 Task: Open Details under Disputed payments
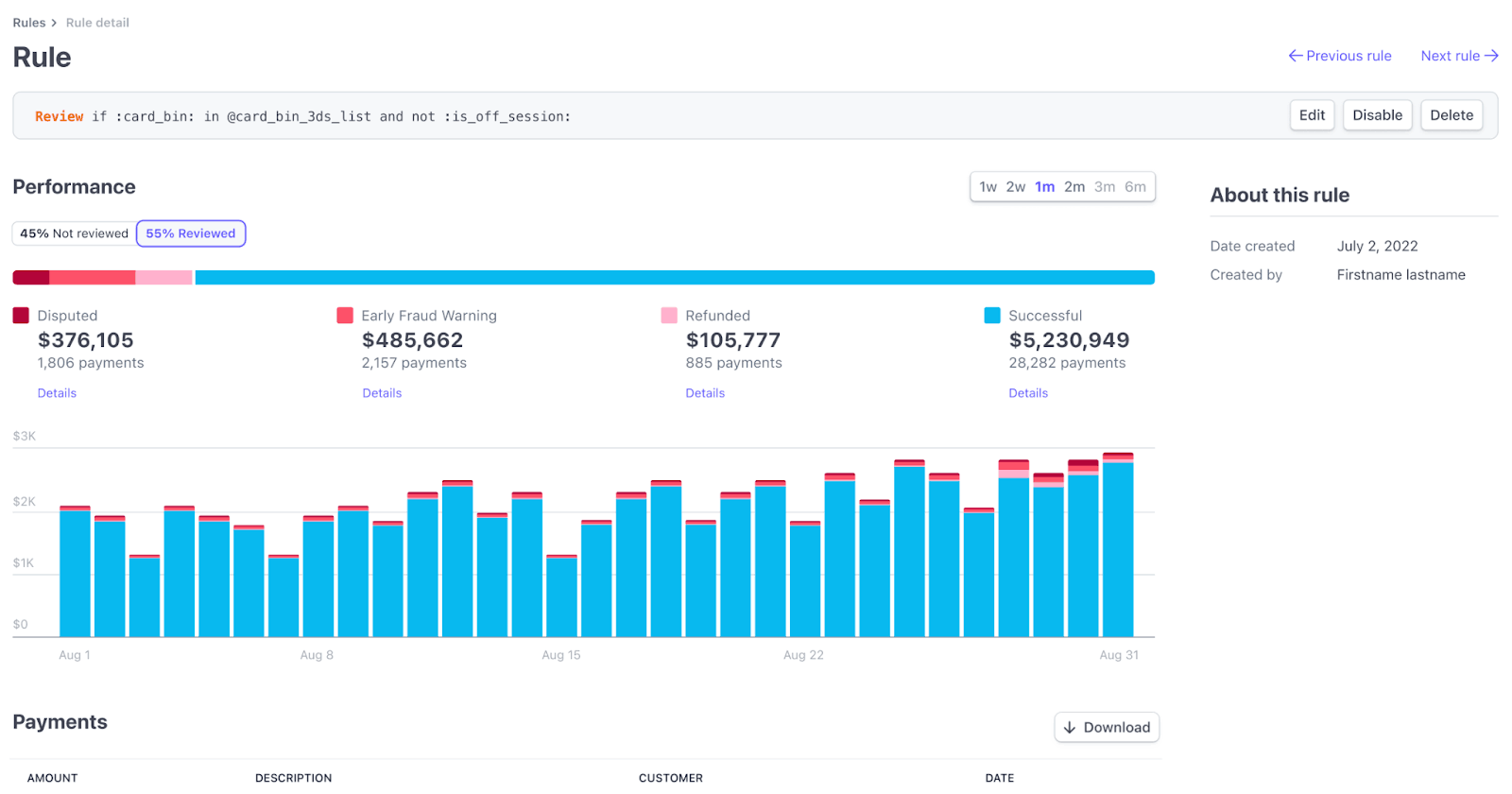[x=57, y=393]
